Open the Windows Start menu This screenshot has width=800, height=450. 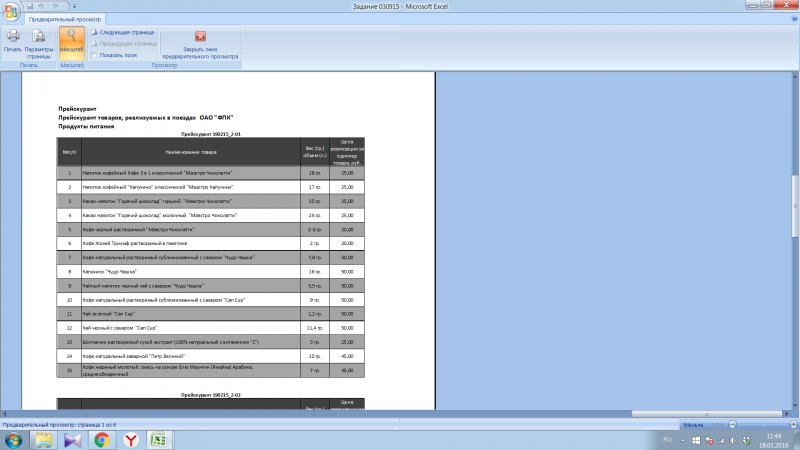point(13,440)
